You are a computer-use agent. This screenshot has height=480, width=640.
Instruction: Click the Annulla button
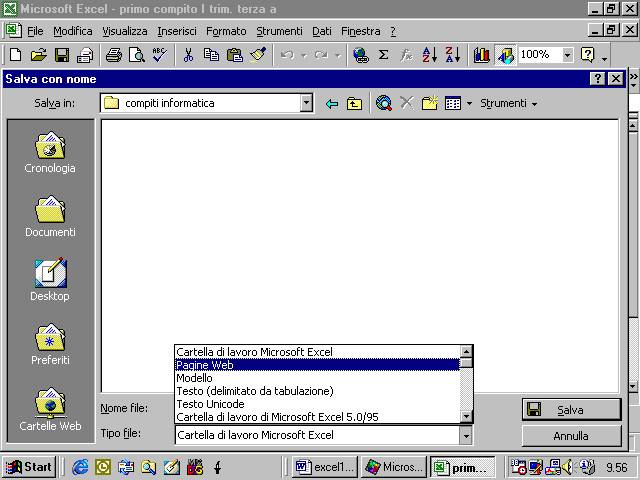(571, 436)
